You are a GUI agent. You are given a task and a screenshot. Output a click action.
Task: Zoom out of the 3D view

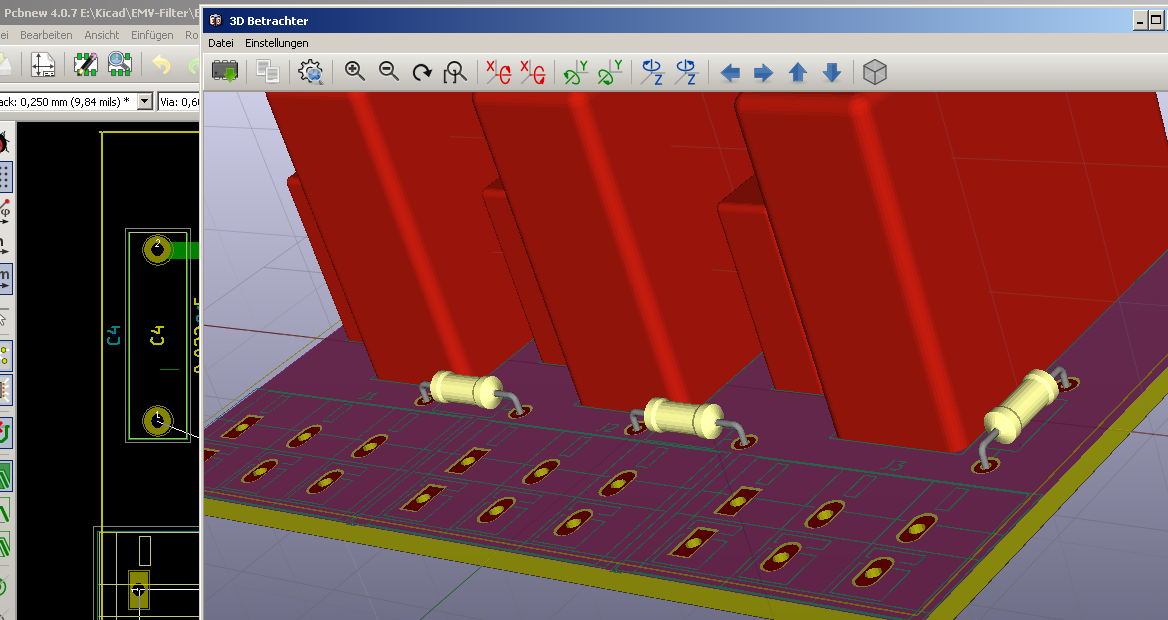tap(389, 72)
